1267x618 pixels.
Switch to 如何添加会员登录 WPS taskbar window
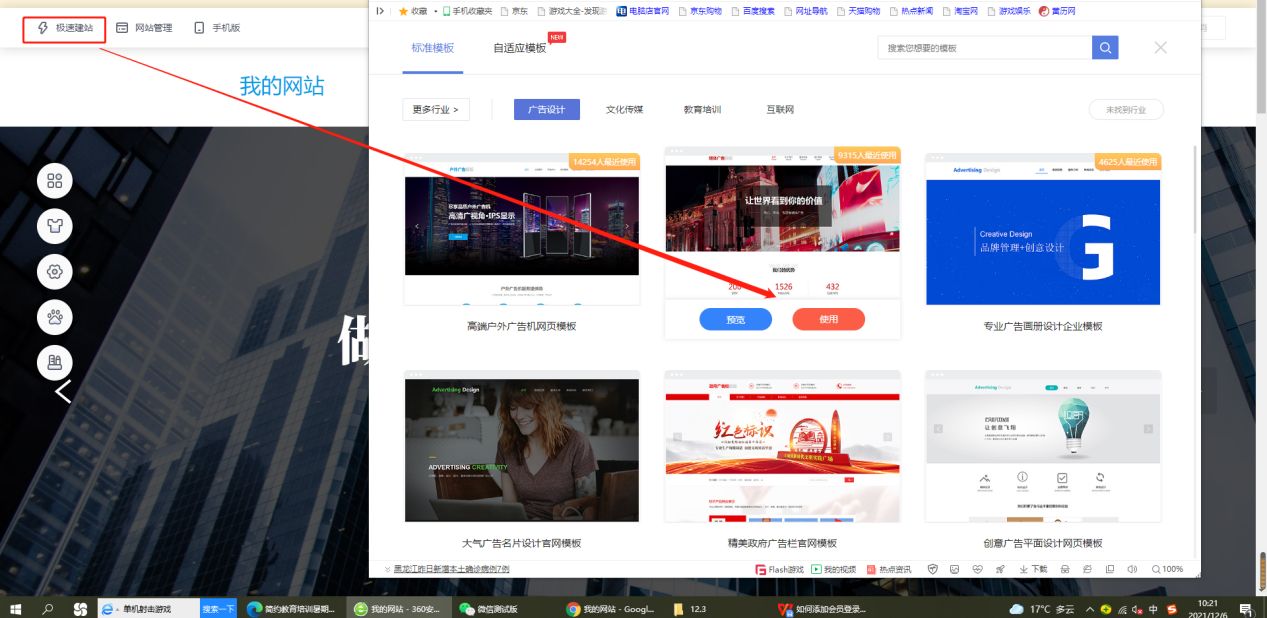click(x=822, y=608)
